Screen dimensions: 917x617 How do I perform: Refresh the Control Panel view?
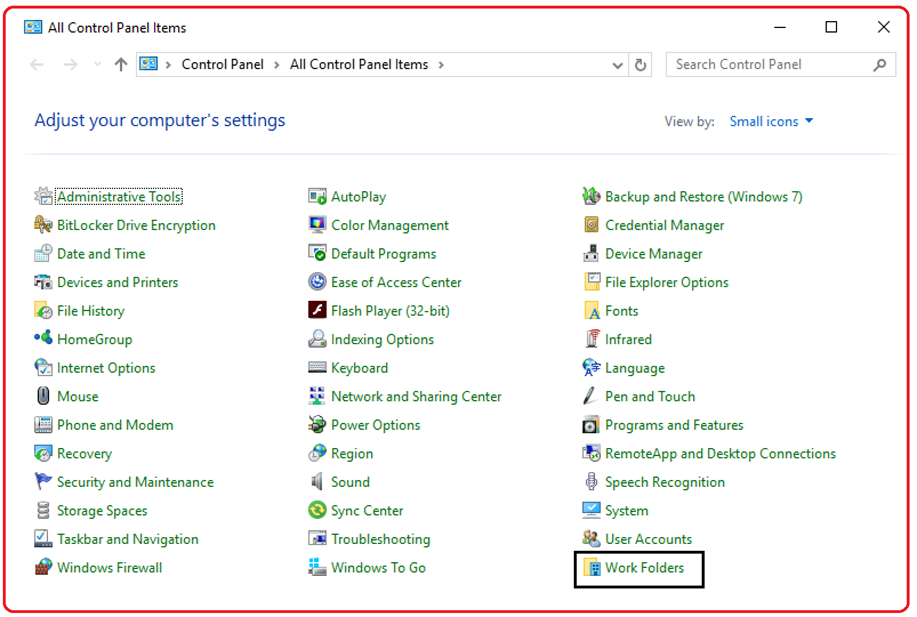click(x=640, y=65)
